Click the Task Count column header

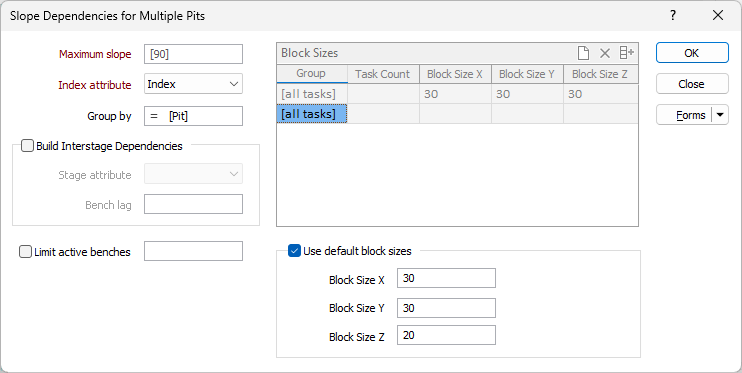point(383,74)
